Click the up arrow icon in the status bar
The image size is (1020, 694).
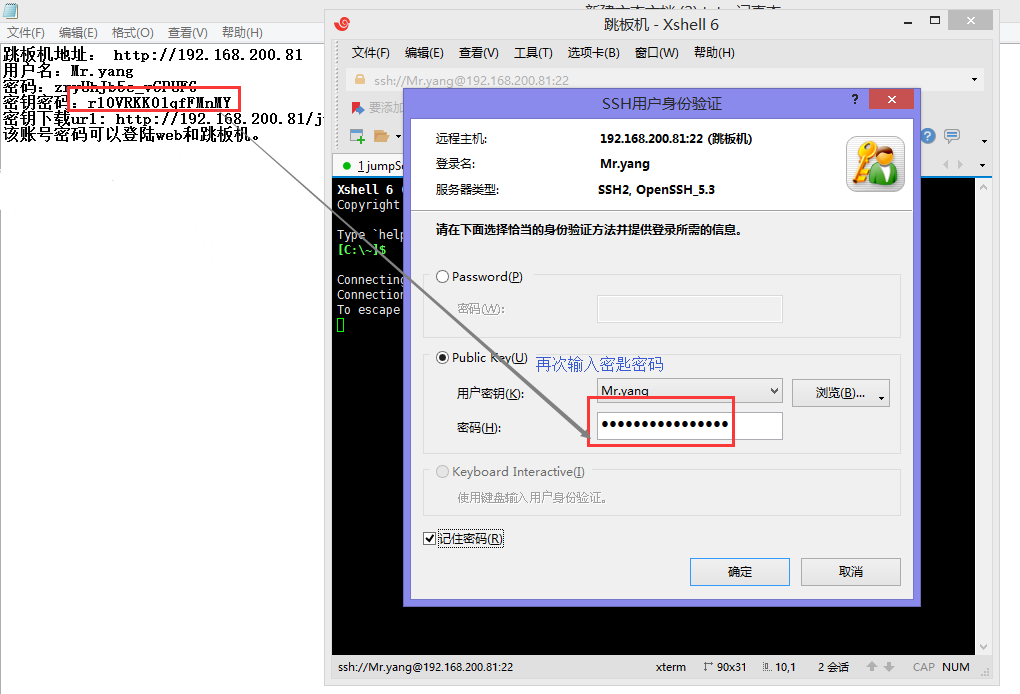[872, 667]
